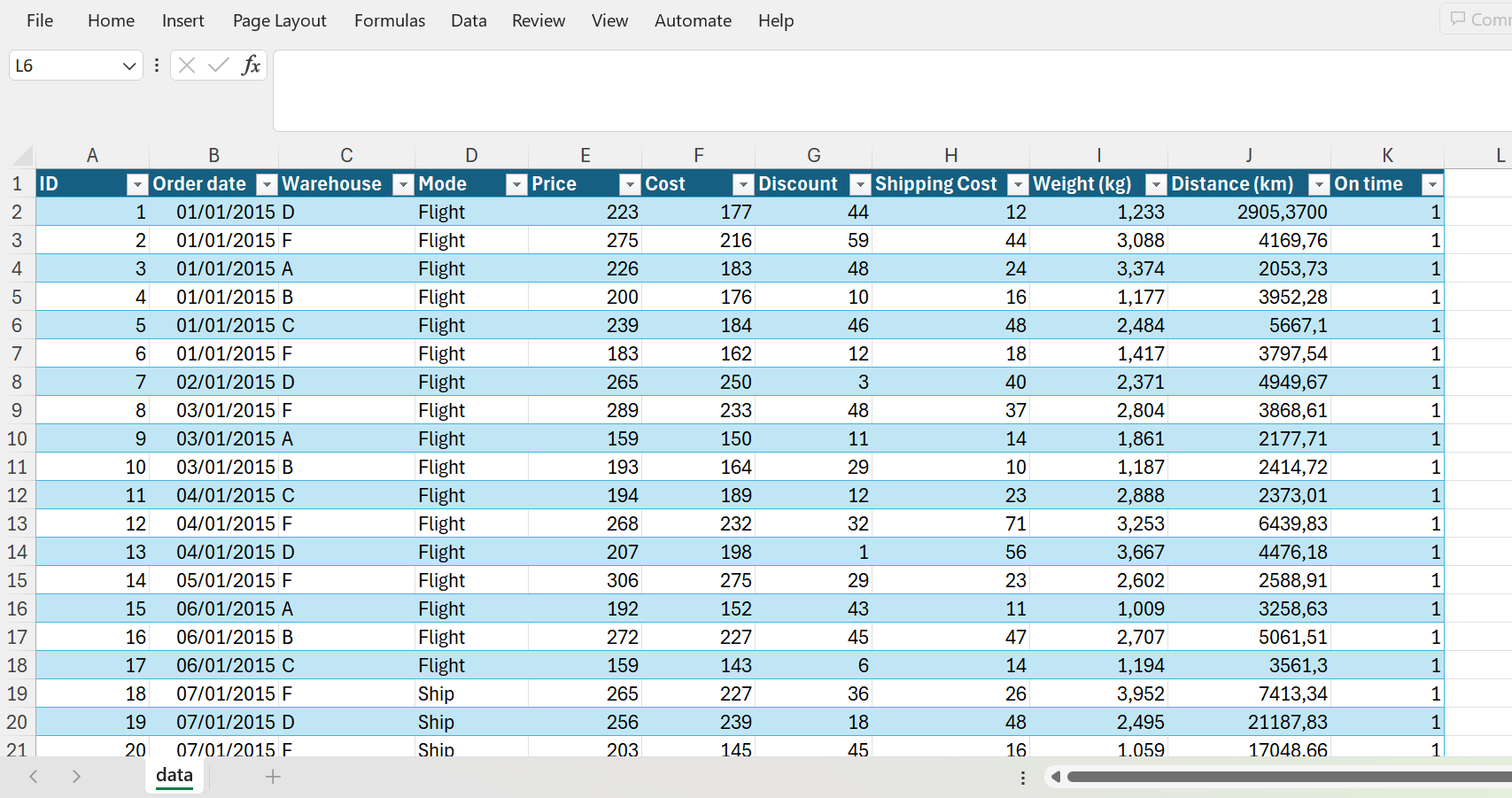Viewport: 1512px width, 798px height.
Task: Click the next sheet navigation arrow
Action: (76, 777)
